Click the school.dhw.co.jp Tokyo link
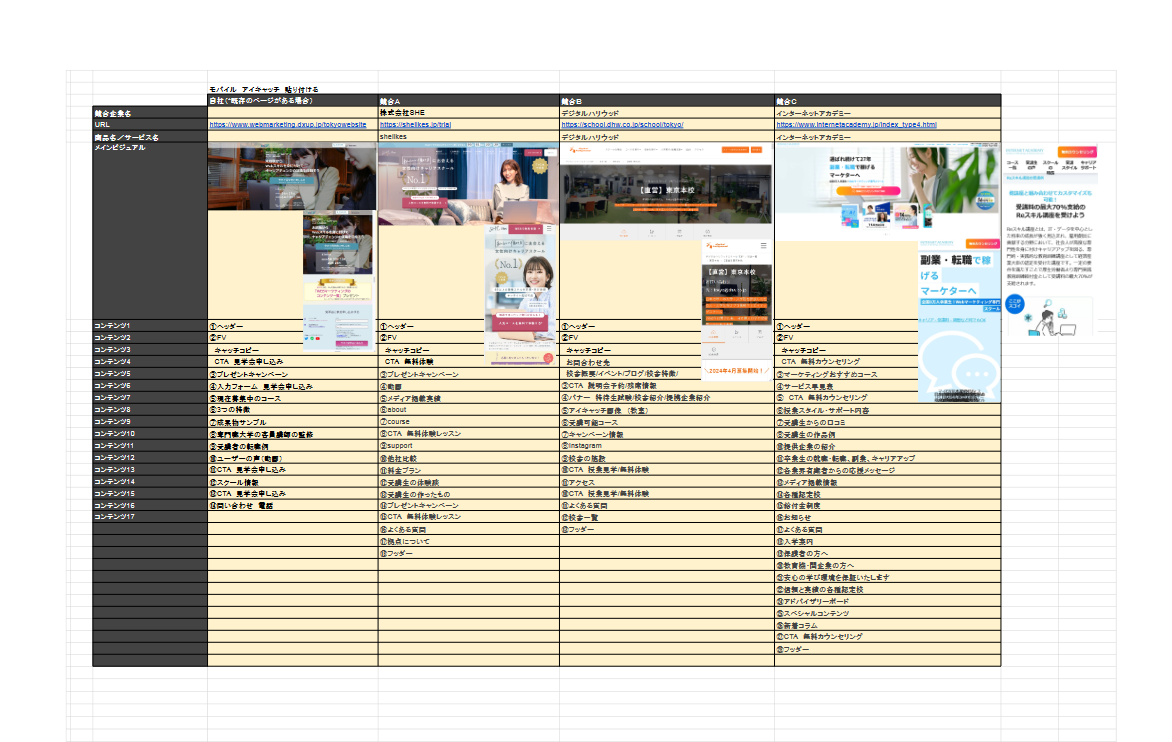The width and height of the screenshot is (1172, 742). (x=622, y=125)
